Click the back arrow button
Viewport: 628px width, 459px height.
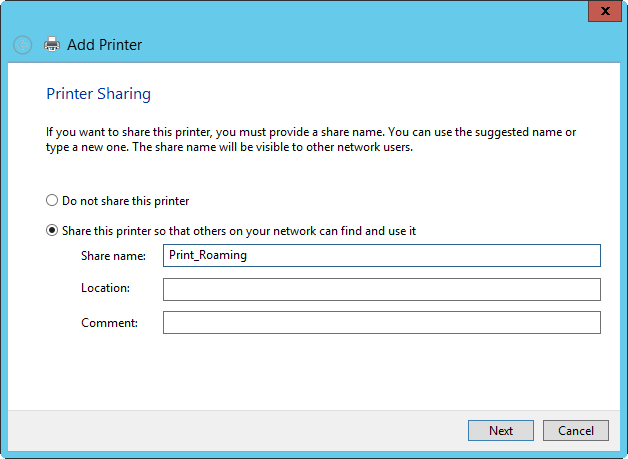22,45
